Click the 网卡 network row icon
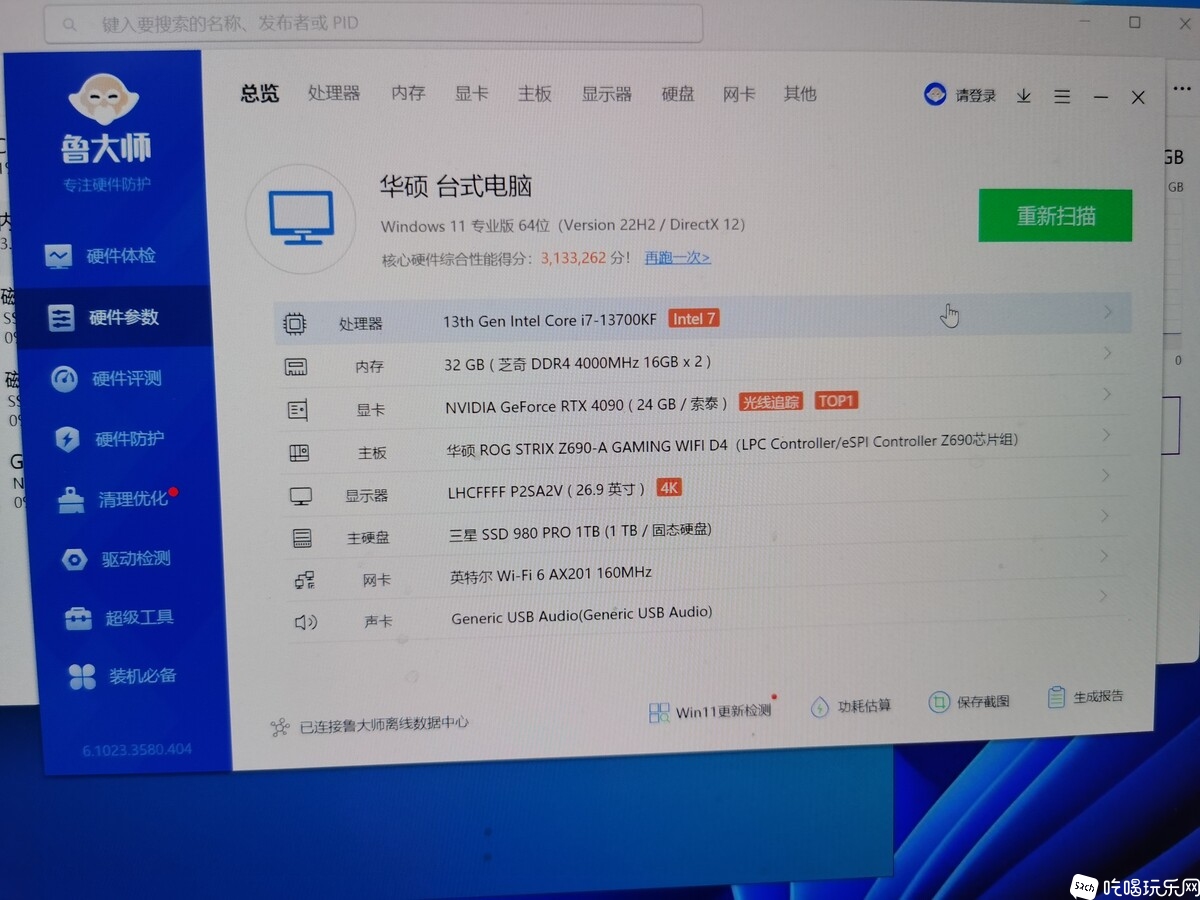 pyautogui.click(x=304, y=580)
